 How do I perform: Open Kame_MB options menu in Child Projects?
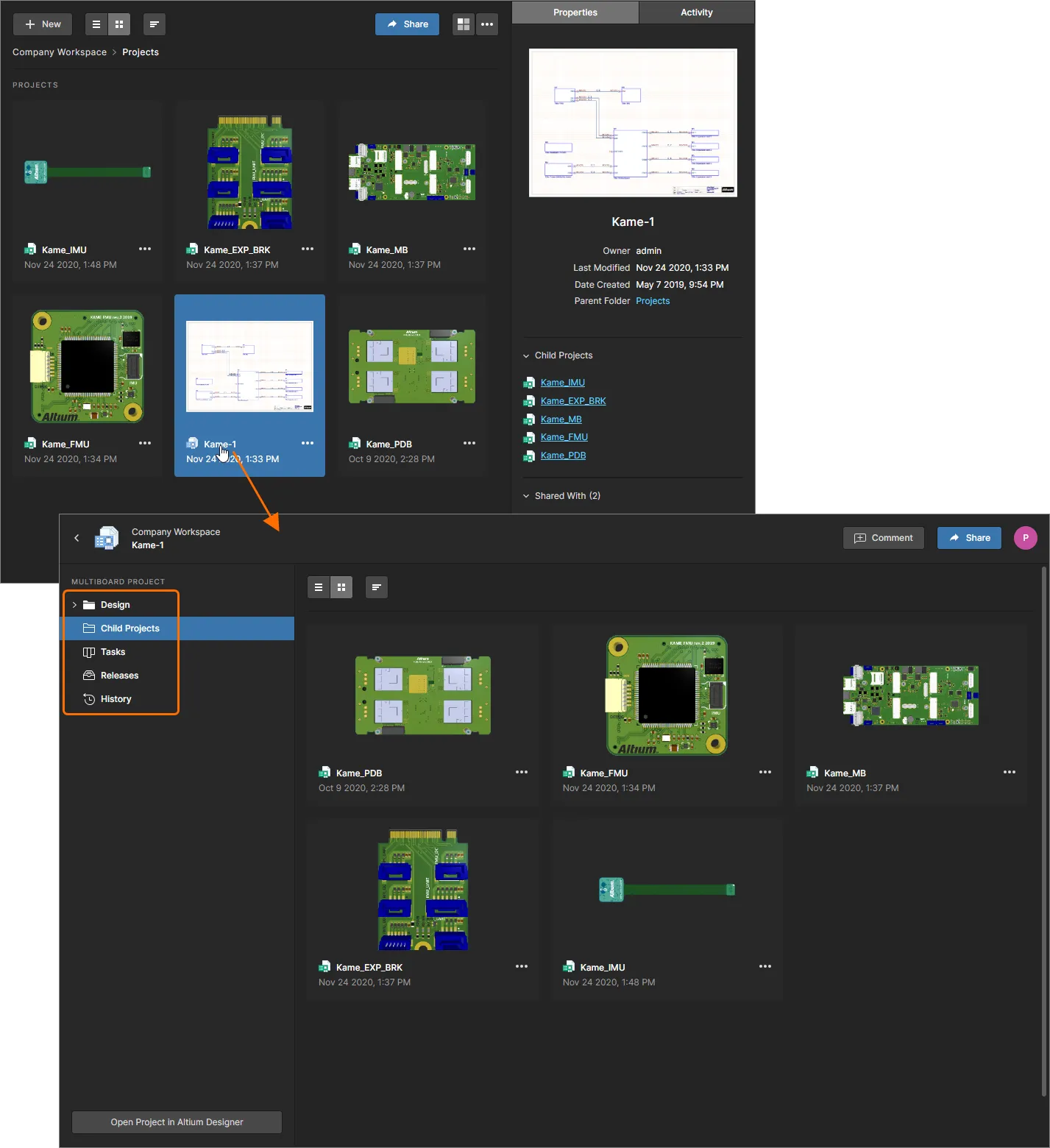(x=1010, y=773)
